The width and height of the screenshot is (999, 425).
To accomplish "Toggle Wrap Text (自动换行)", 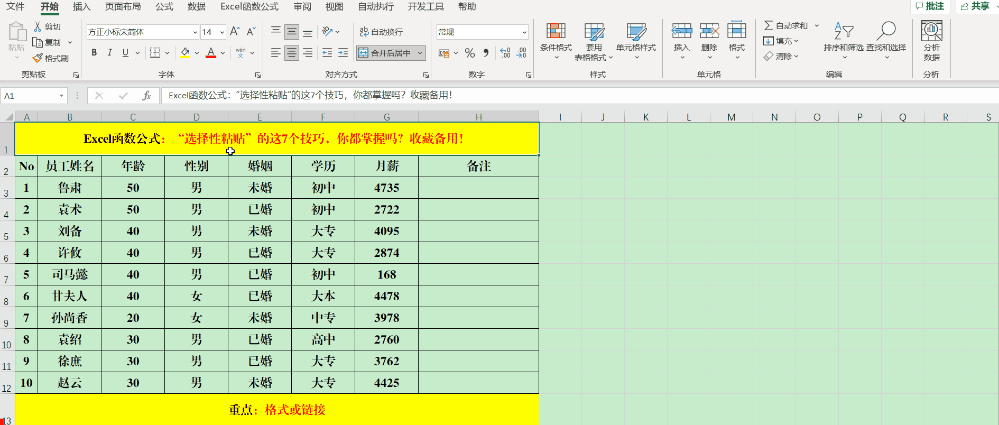I will [381, 32].
